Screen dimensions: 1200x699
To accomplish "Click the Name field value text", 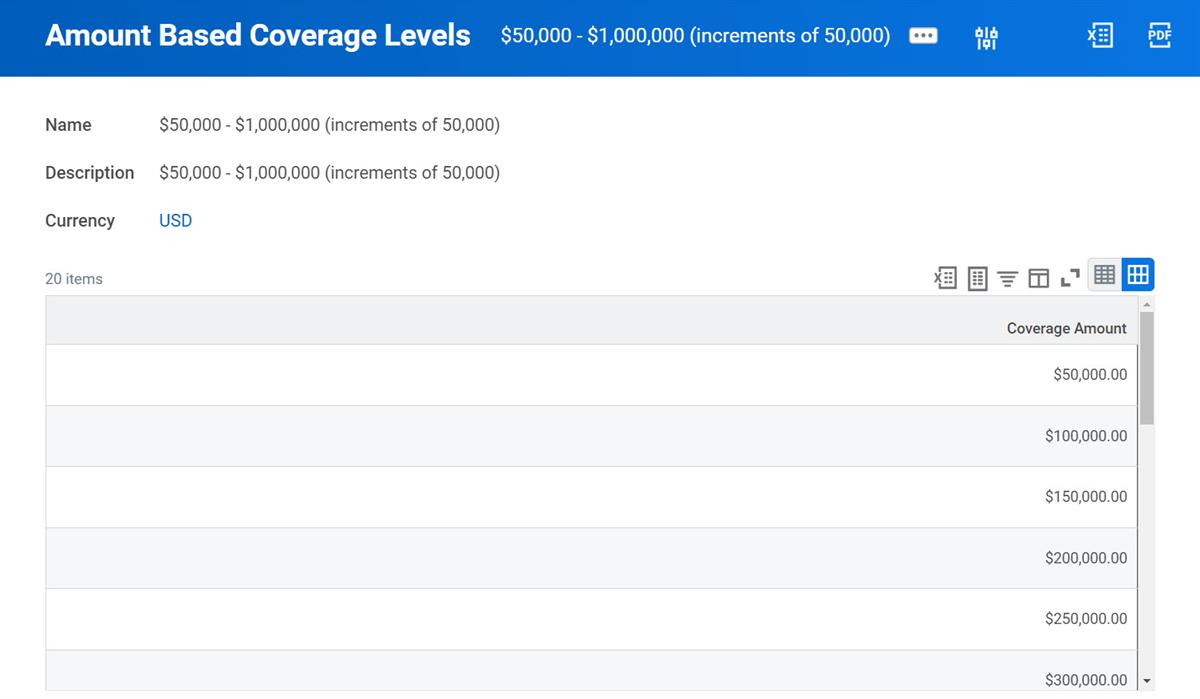I will [x=329, y=125].
